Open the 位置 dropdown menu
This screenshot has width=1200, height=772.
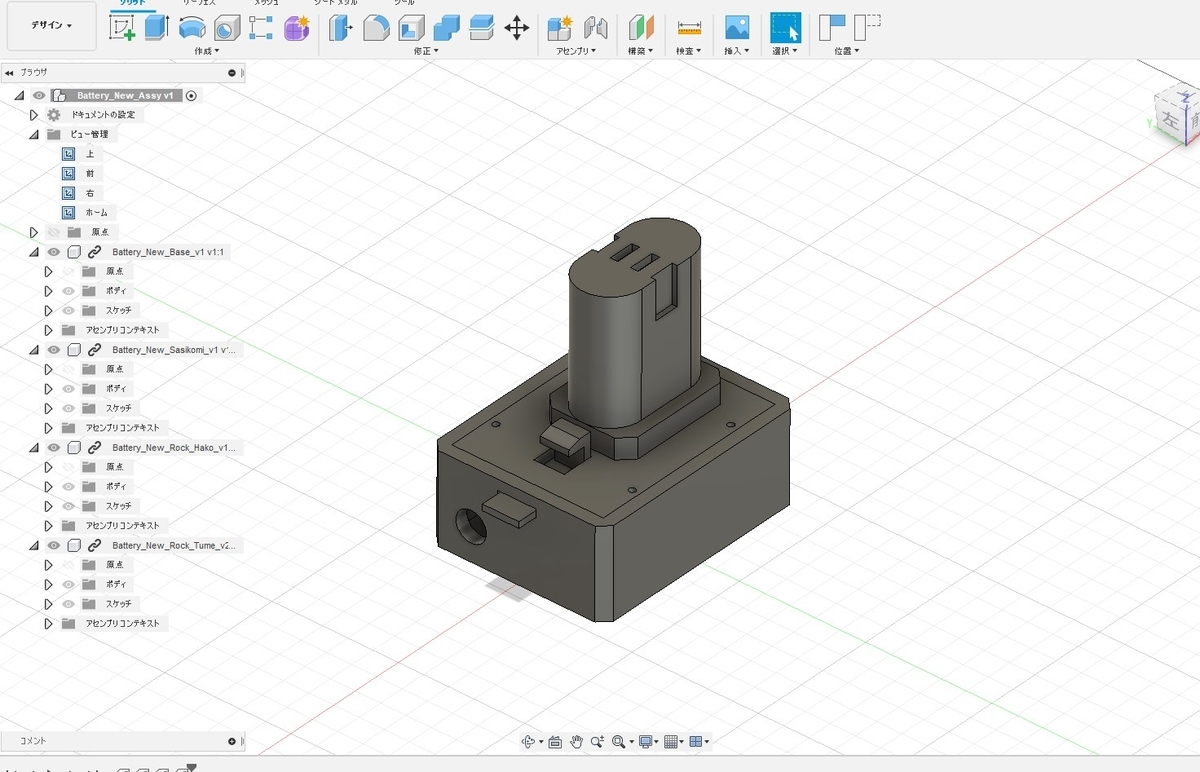pyautogui.click(x=848, y=50)
